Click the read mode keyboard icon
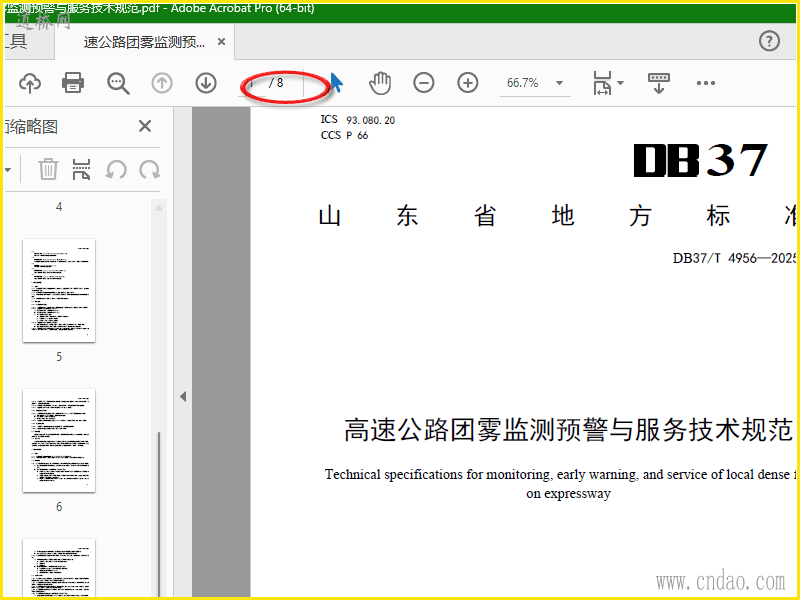 pos(659,83)
